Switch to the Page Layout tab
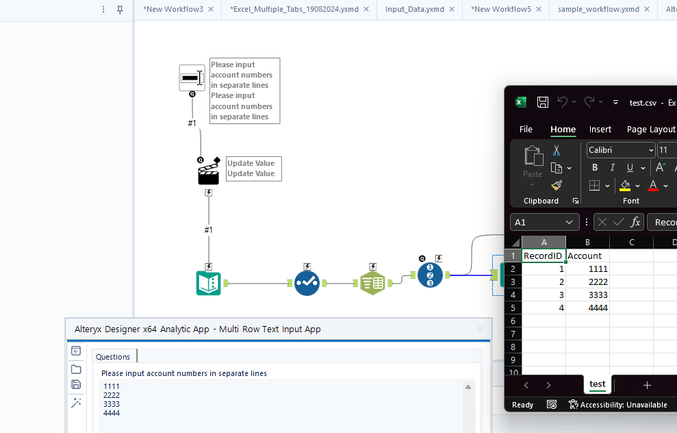The width and height of the screenshot is (677, 433). [651, 129]
